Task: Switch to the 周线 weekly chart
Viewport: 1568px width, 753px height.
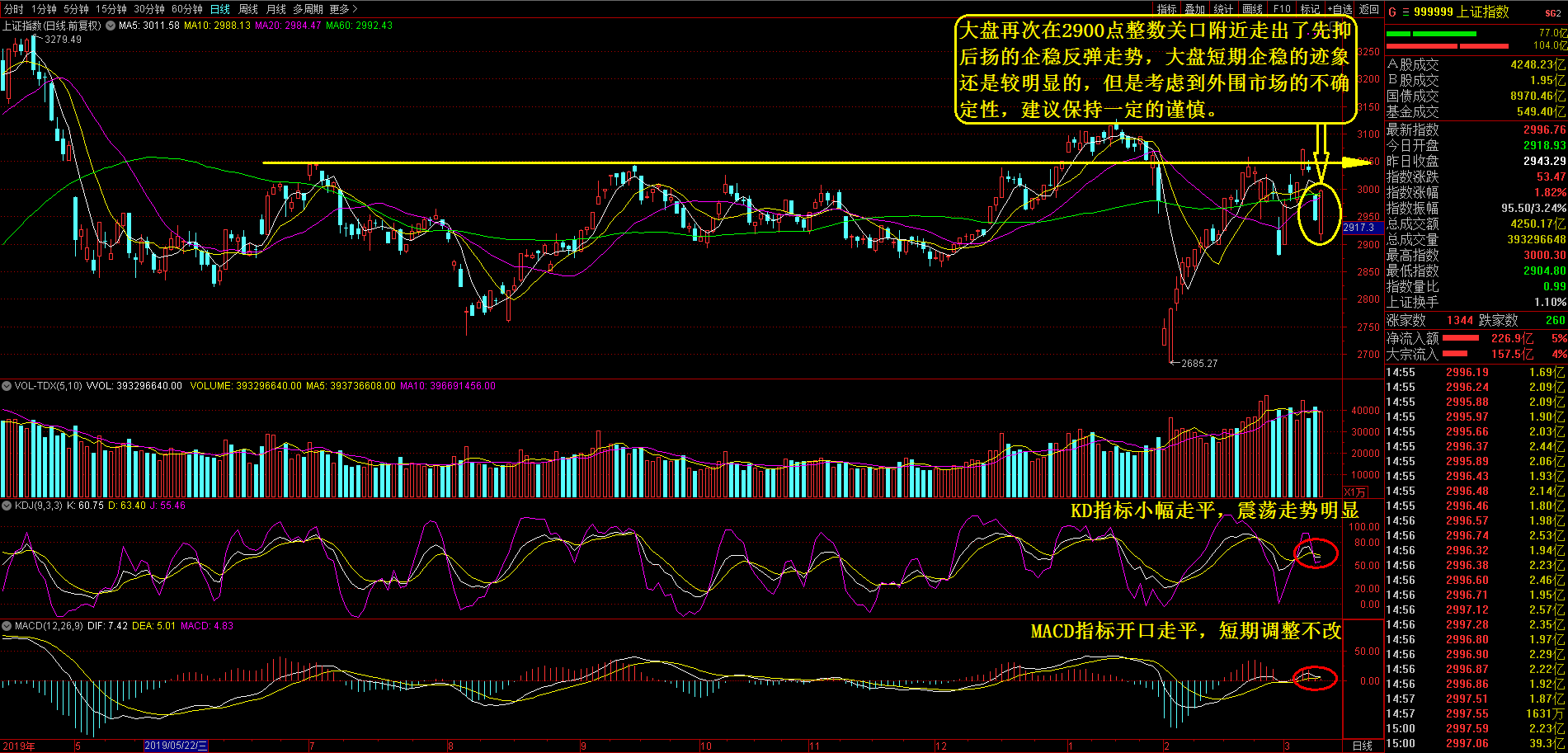Action: (248, 9)
